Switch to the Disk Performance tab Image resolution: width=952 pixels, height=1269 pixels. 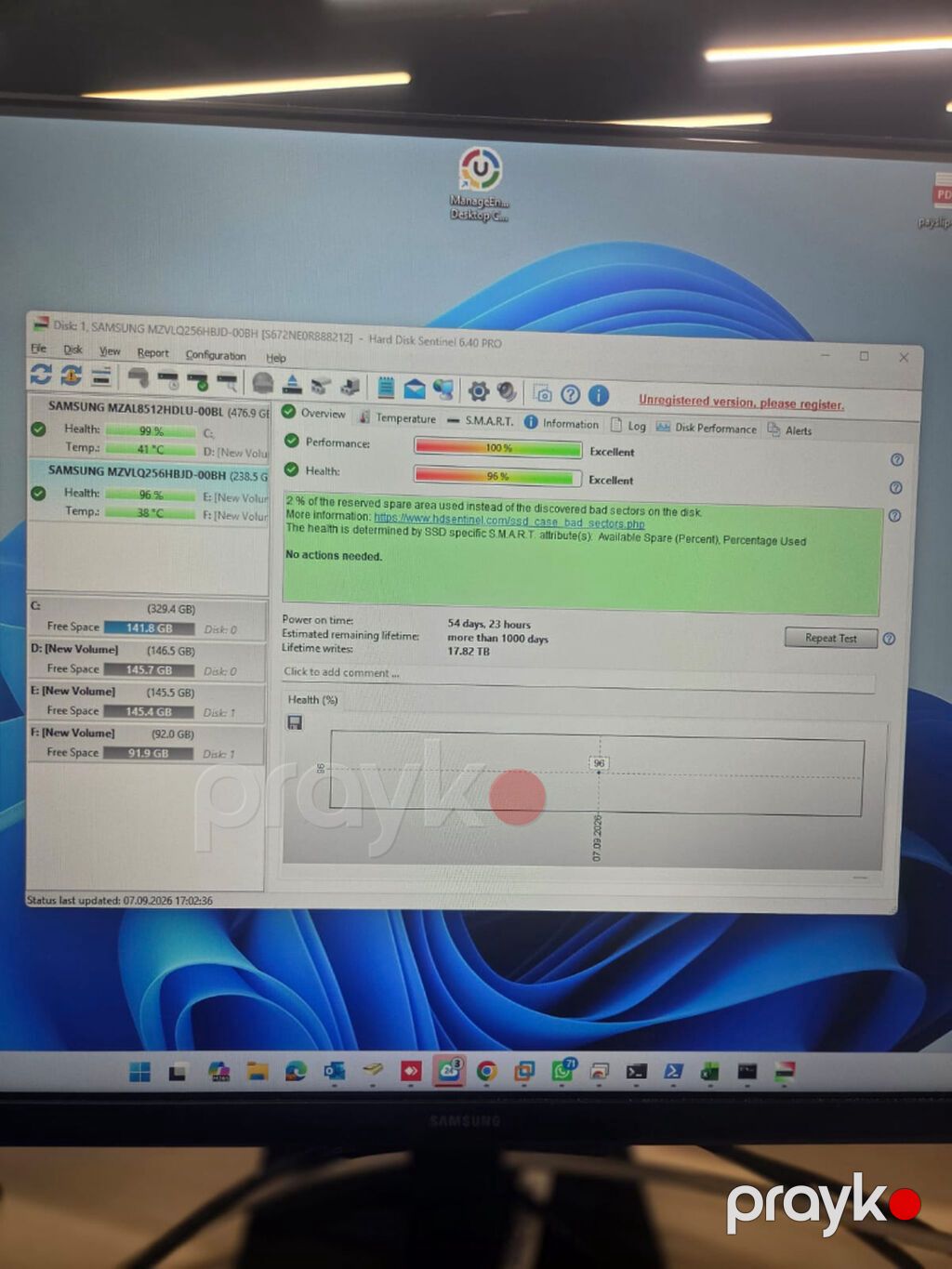pyautogui.click(x=707, y=428)
